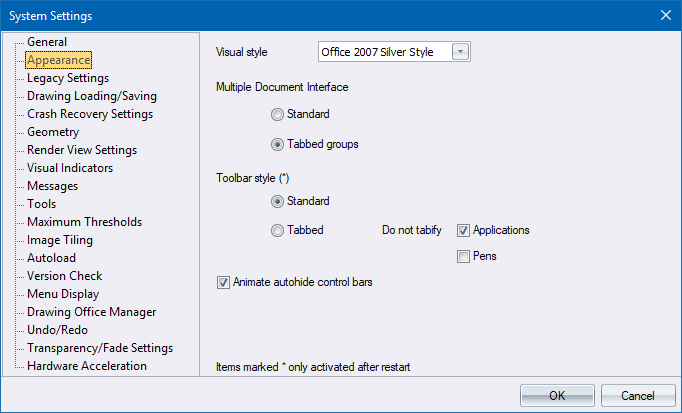Screen dimensions: 682x413
Task: Open the Visual style dropdown
Action: point(459,52)
